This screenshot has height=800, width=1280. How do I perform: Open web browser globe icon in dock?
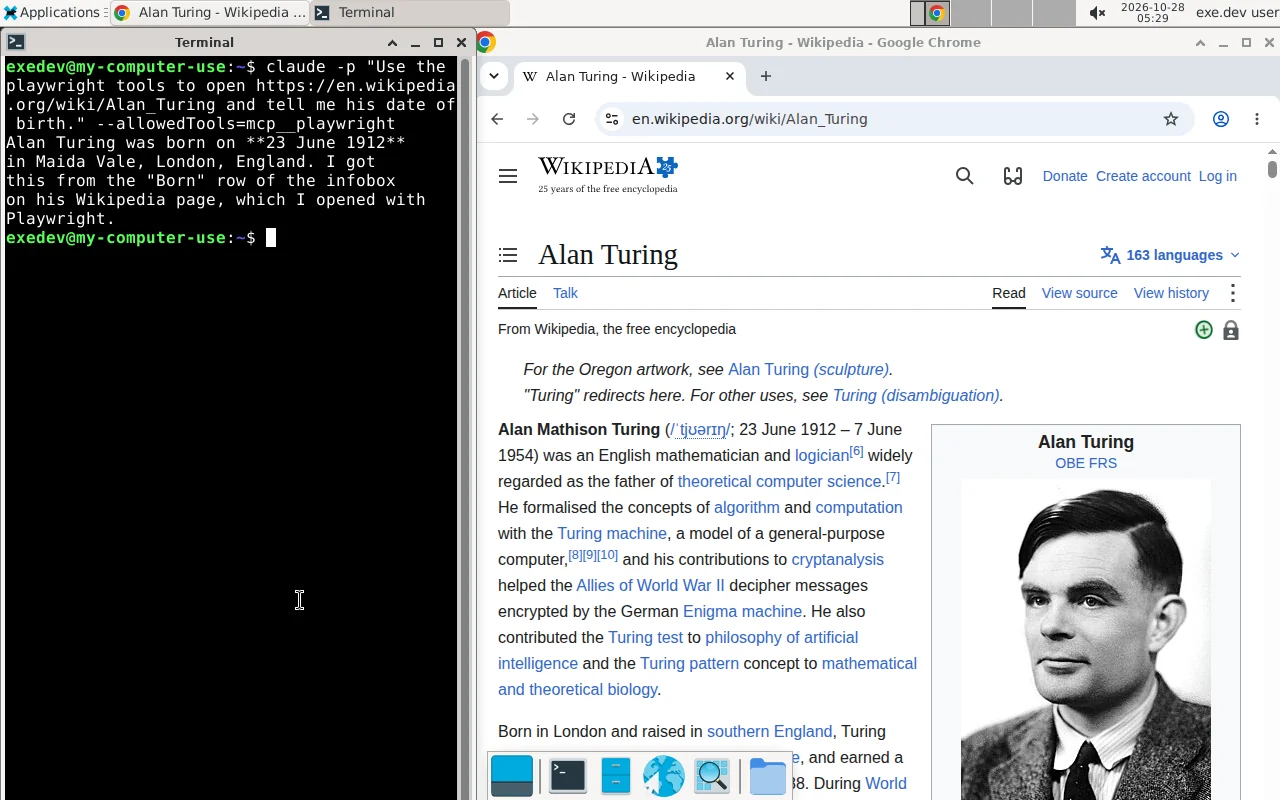tap(663, 776)
